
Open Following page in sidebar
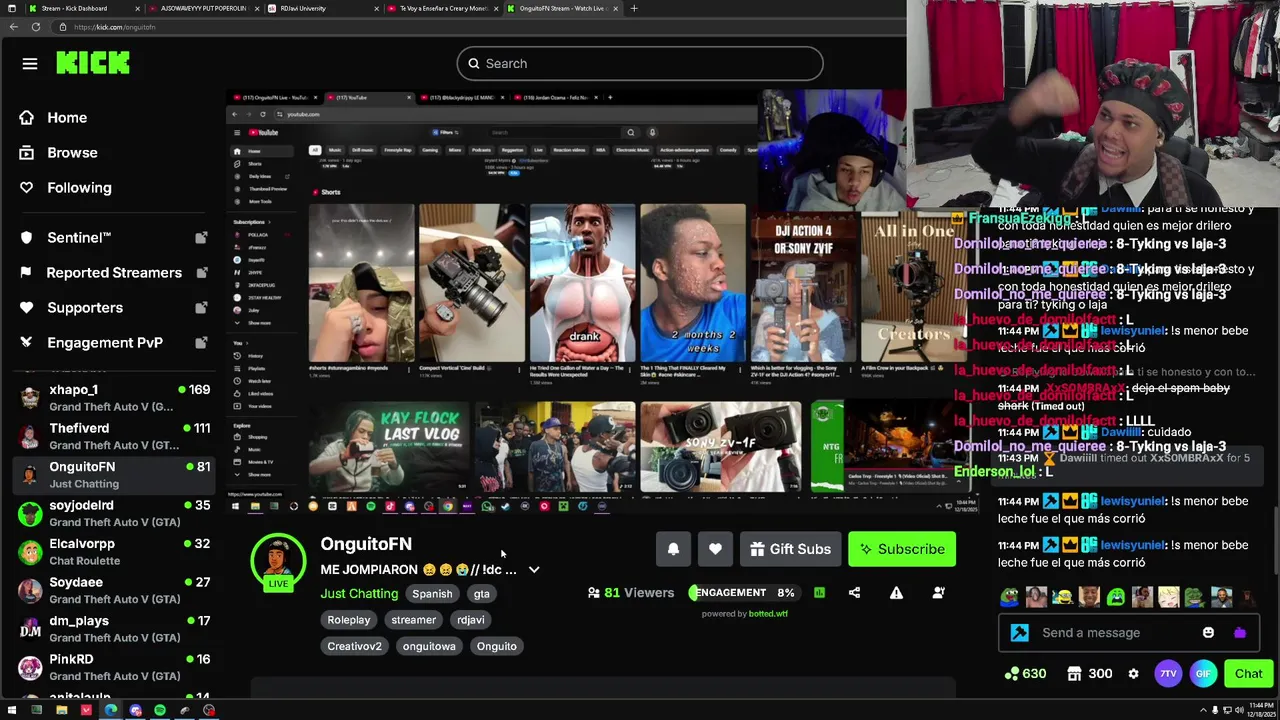point(79,188)
